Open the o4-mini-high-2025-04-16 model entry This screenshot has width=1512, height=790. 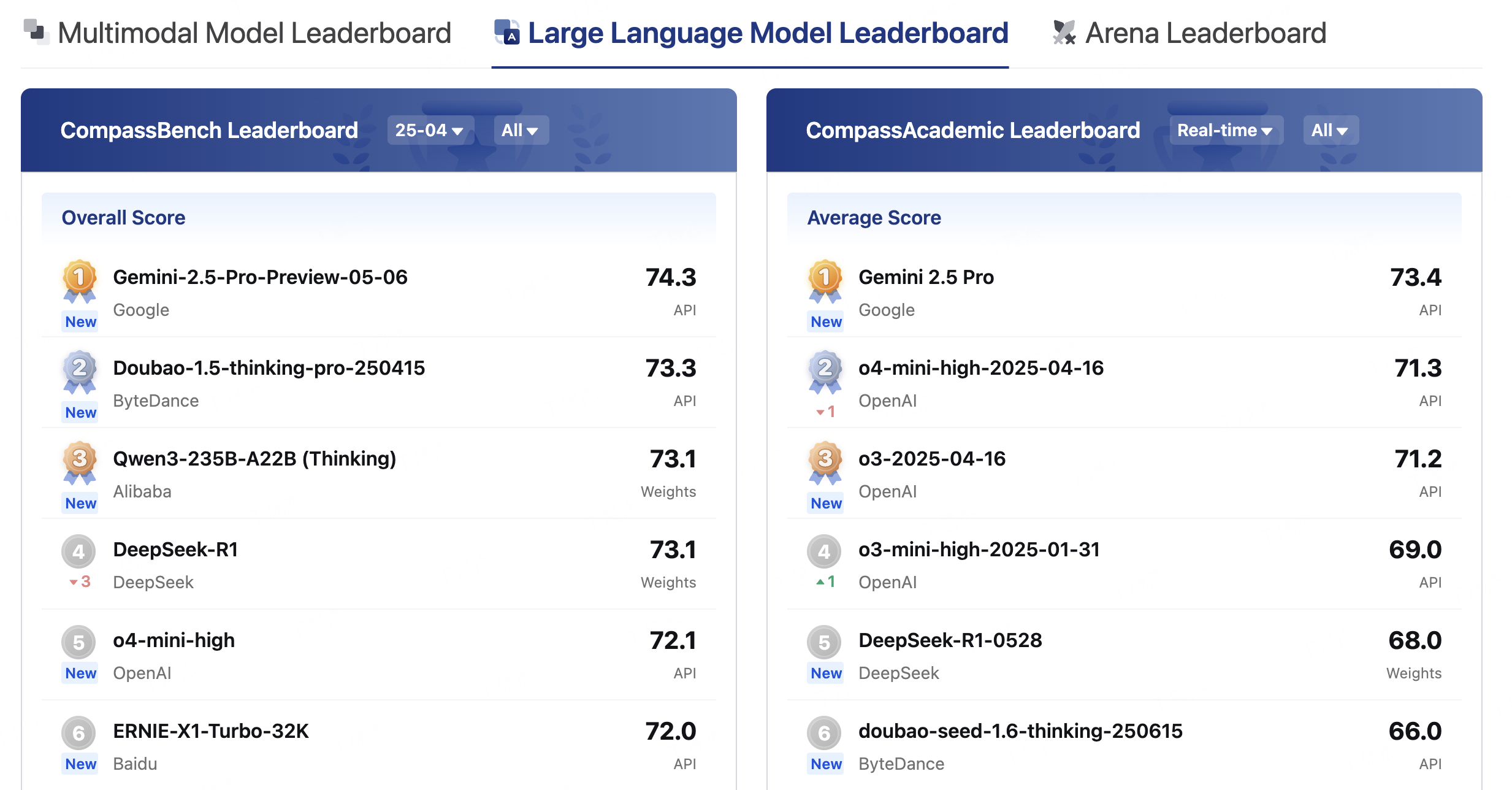tap(980, 368)
